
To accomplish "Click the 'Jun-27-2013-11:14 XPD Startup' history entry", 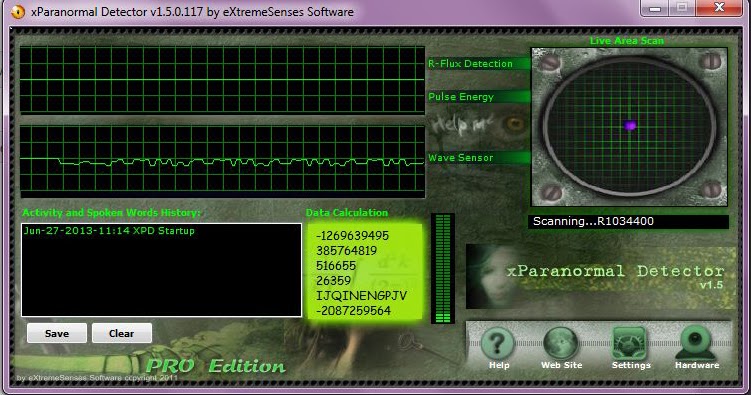I will (109, 231).
